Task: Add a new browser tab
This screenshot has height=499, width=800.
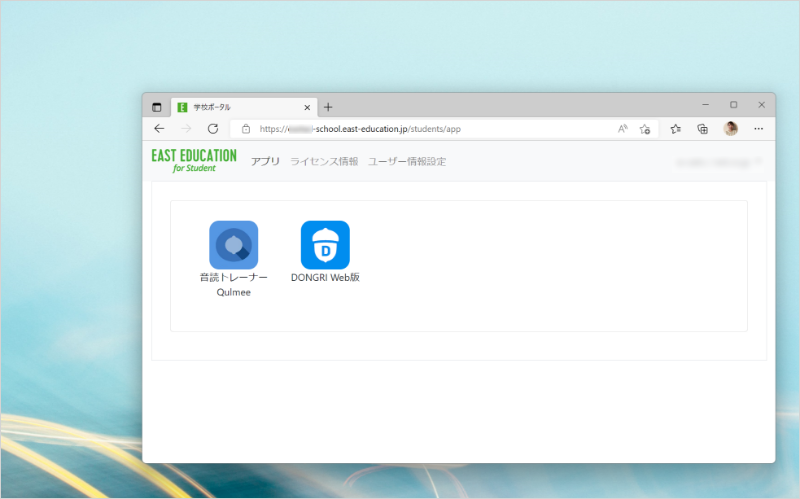Action: [328, 107]
